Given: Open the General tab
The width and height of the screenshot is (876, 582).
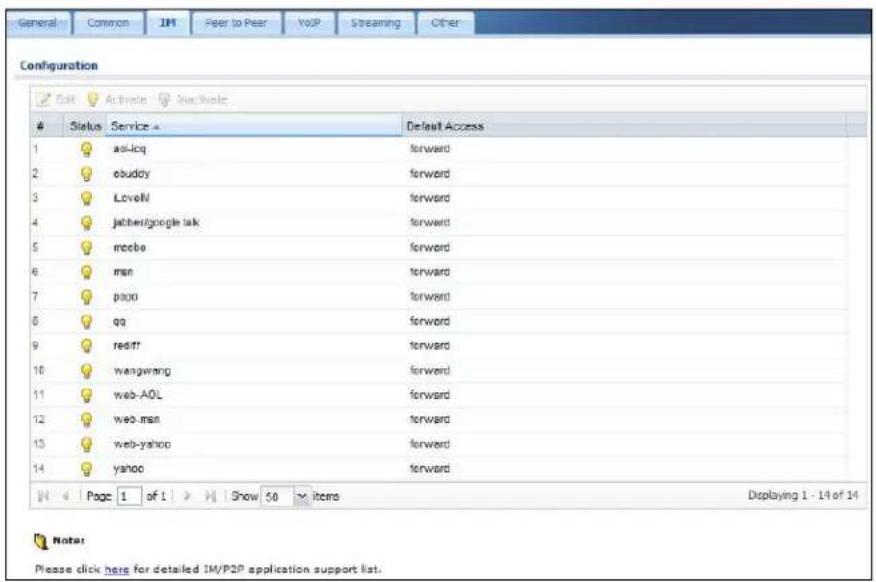Looking at the screenshot, I should click(37, 23).
